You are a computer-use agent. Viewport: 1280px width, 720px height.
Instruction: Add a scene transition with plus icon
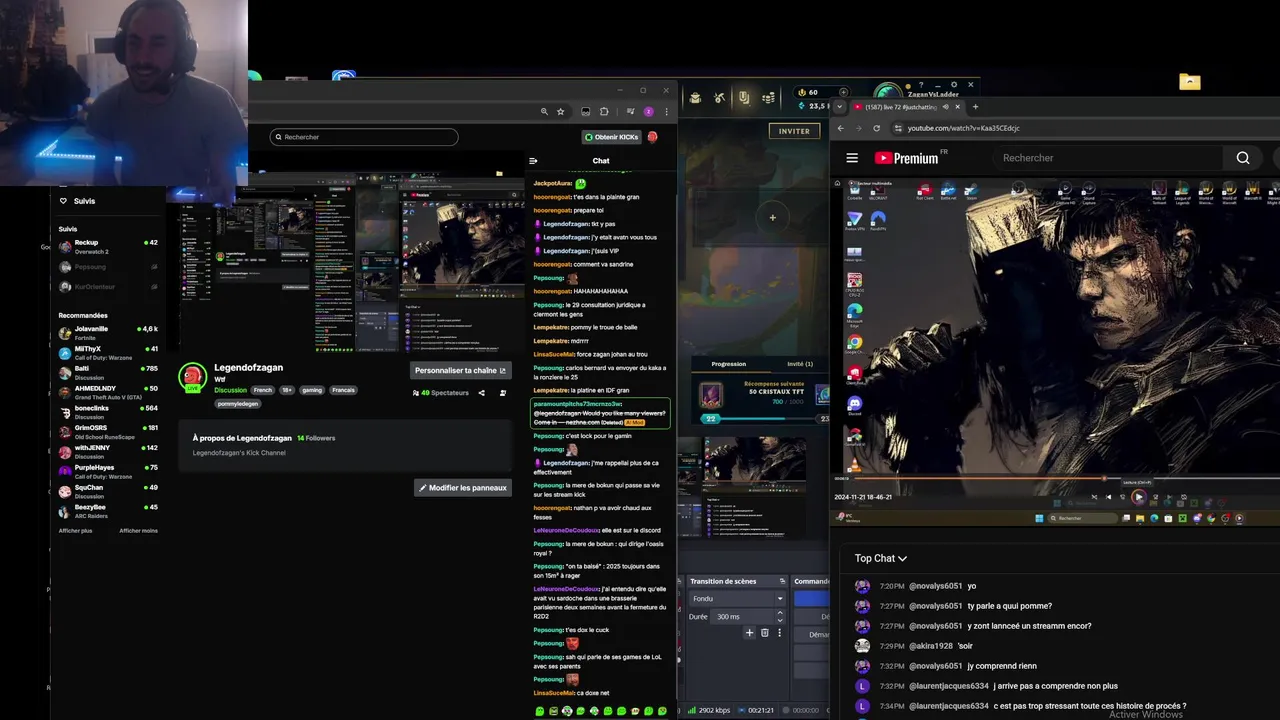749,632
